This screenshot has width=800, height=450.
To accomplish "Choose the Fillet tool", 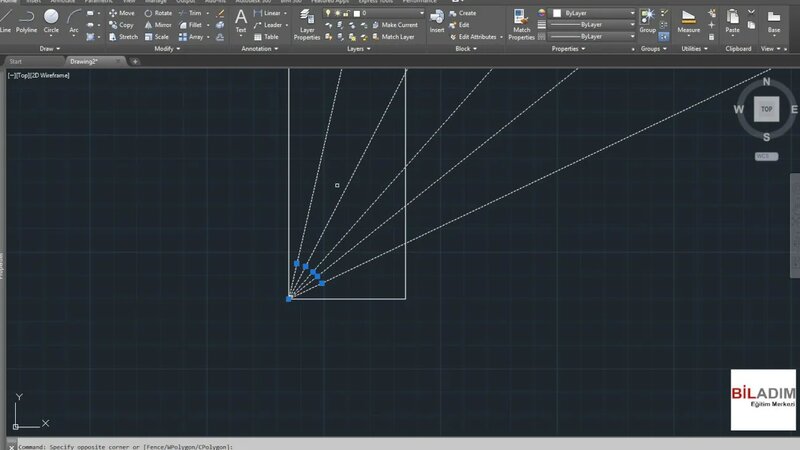I will 190,25.
